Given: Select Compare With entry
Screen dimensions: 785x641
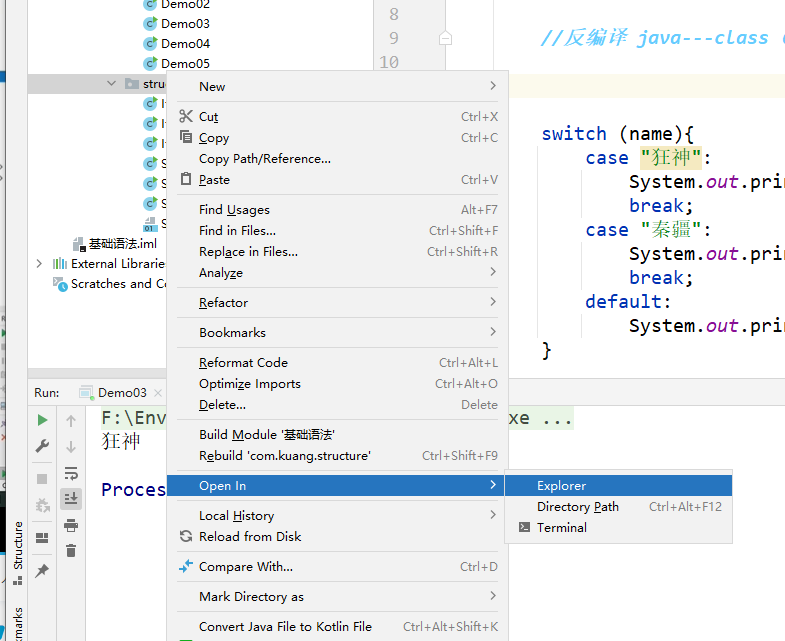Looking at the screenshot, I should coord(337,567).
